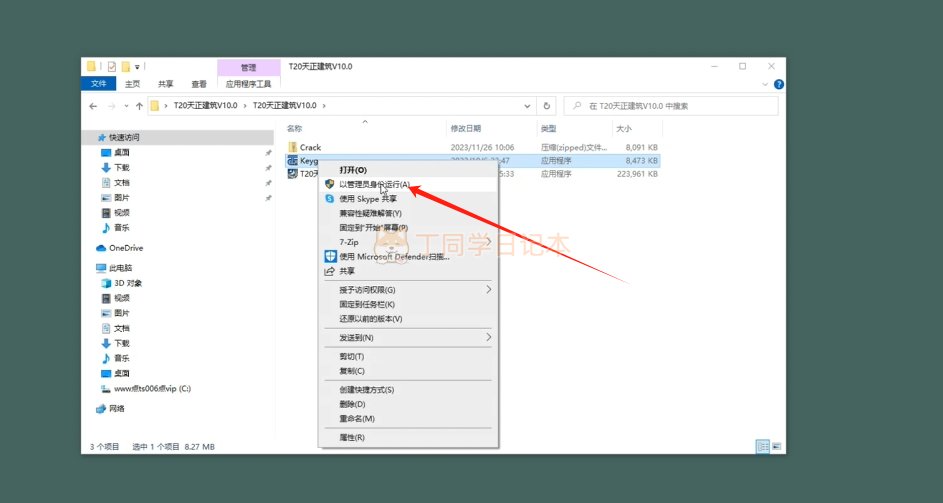
Task: Open the blue 文件 menu tab
Action: pos(99,85)
